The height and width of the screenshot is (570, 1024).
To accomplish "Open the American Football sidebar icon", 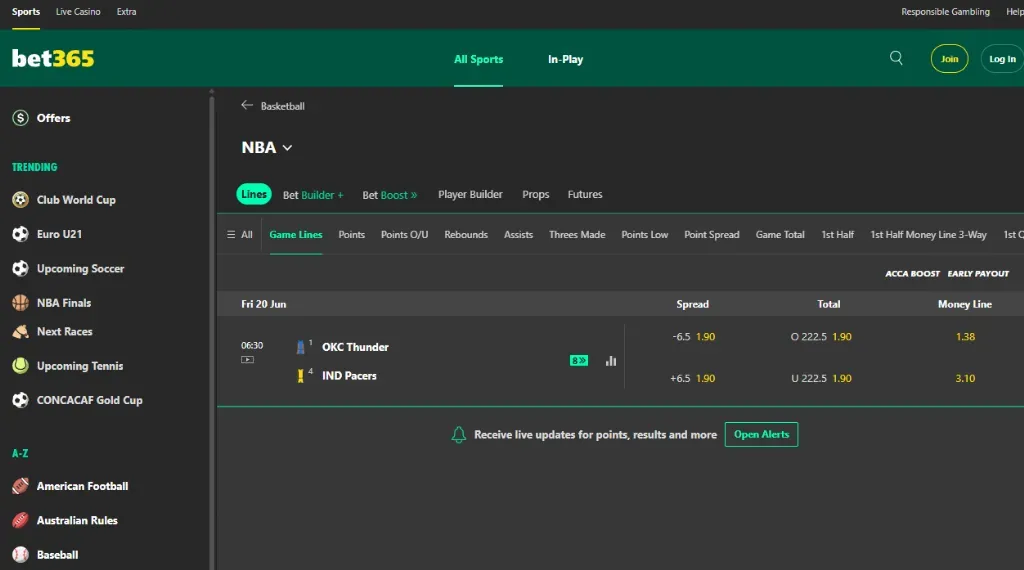I will pyautogui.click(x=20, y=487).
